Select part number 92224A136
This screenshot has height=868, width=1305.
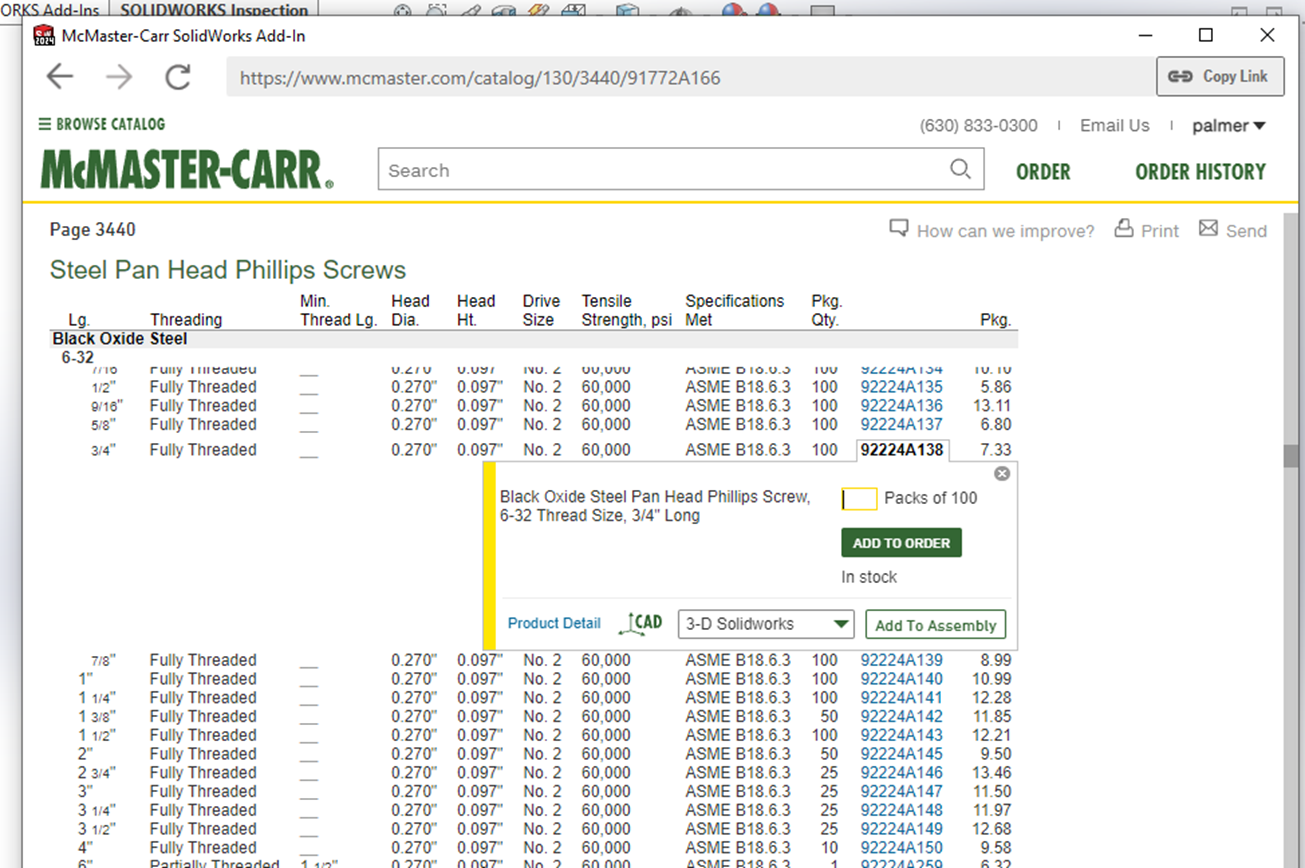click(901, 406)
